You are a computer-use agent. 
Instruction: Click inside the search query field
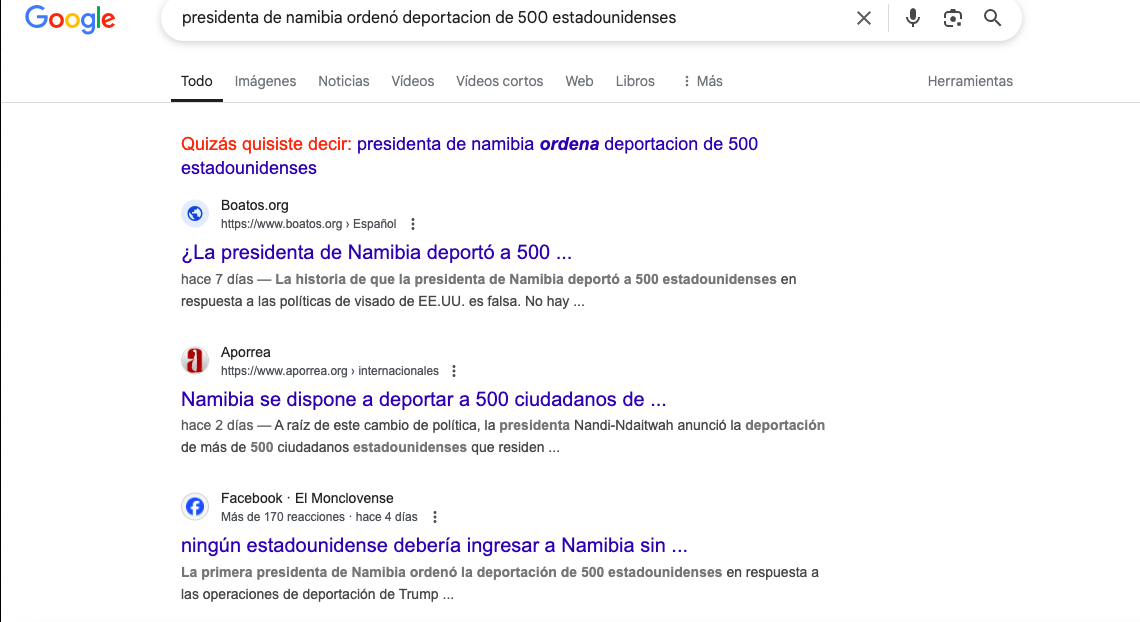coord(500,18)
